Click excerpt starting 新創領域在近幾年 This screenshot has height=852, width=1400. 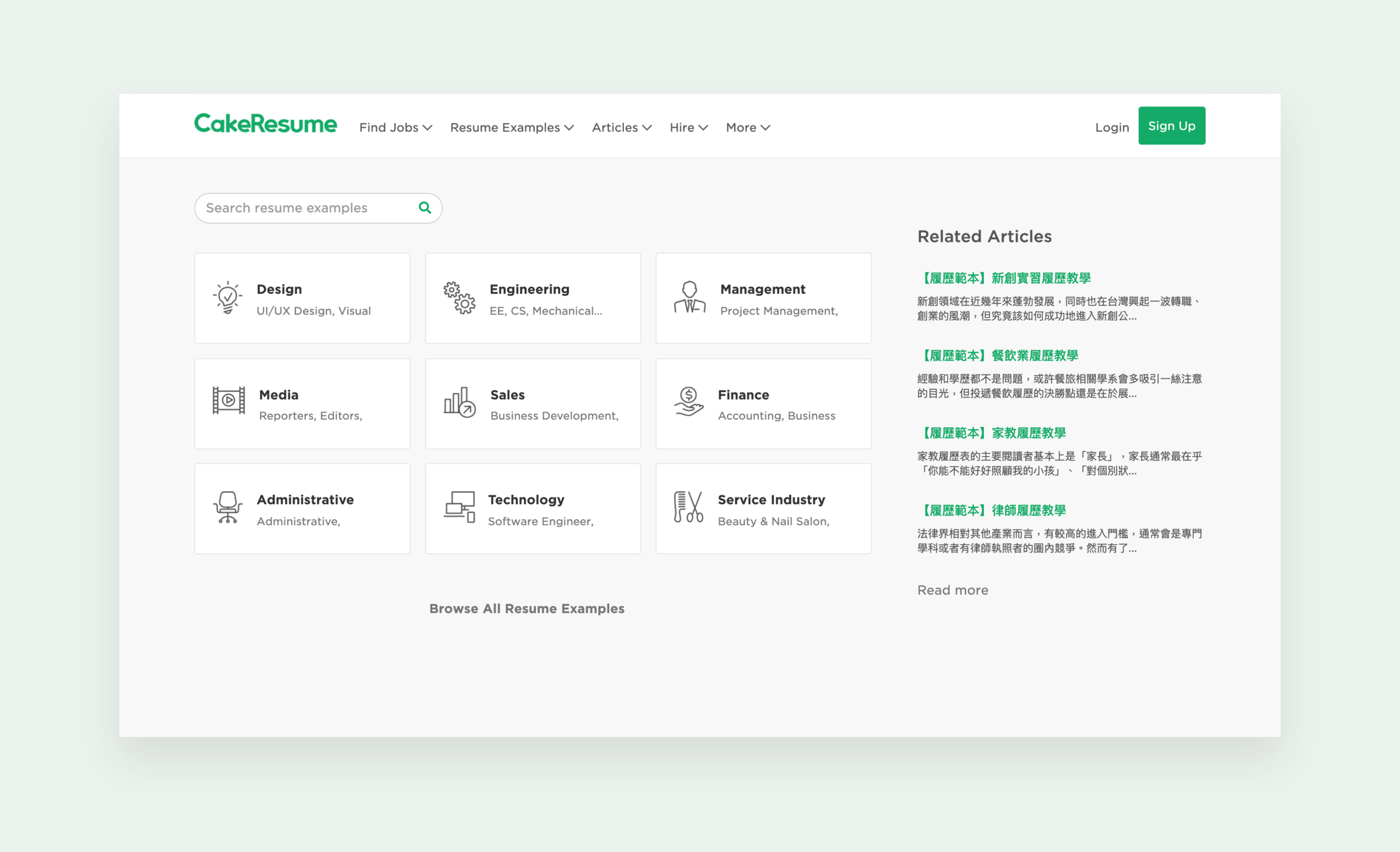(x=1059, y=308)
